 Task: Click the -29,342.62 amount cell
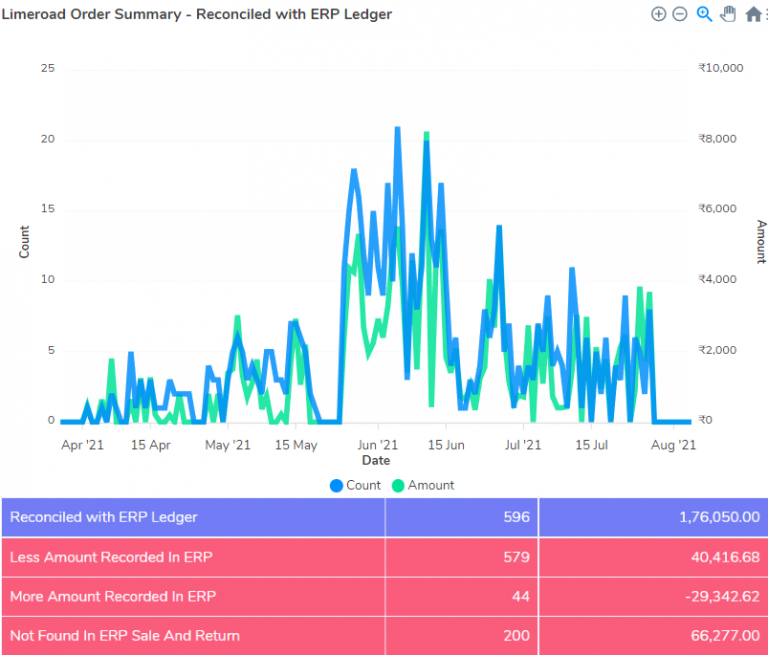653,597
